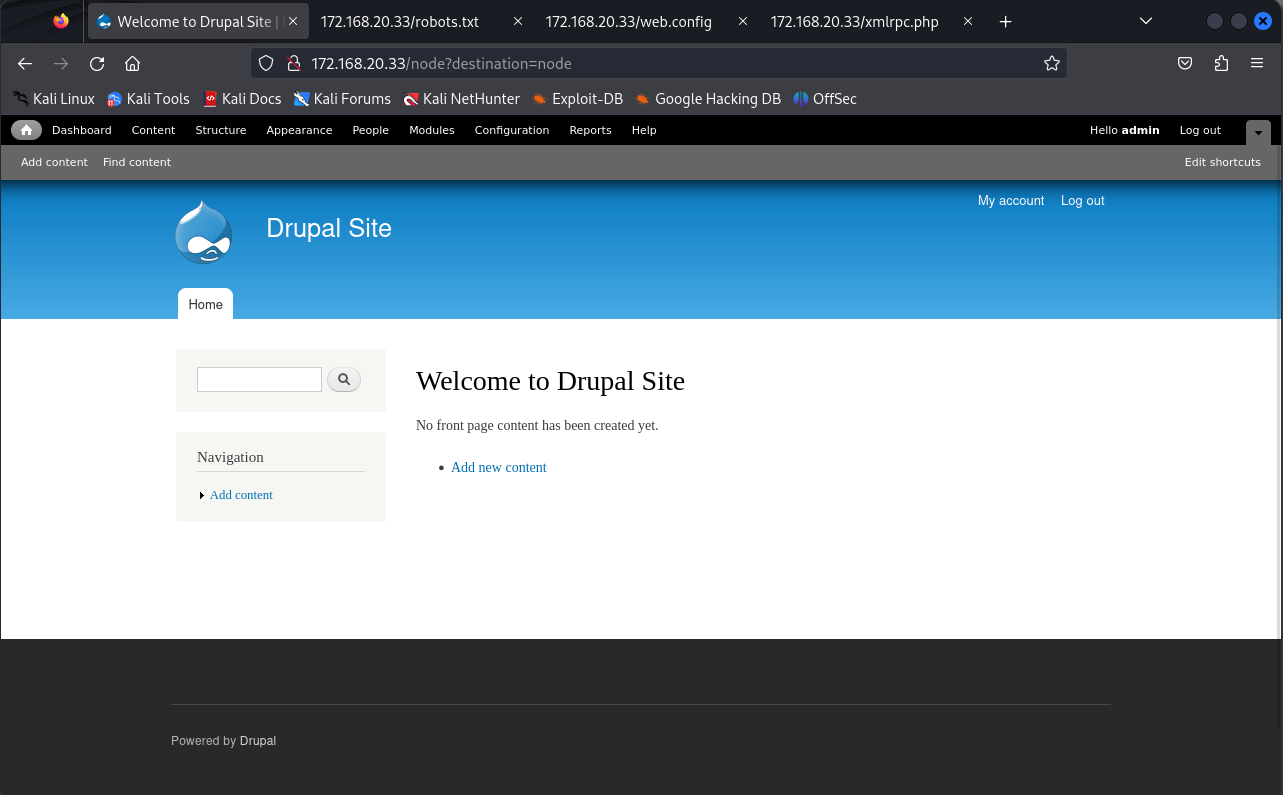Open the Firefox hamburger application menu
Viewport: 1283px width, 795px height.
click(1257, 63)
